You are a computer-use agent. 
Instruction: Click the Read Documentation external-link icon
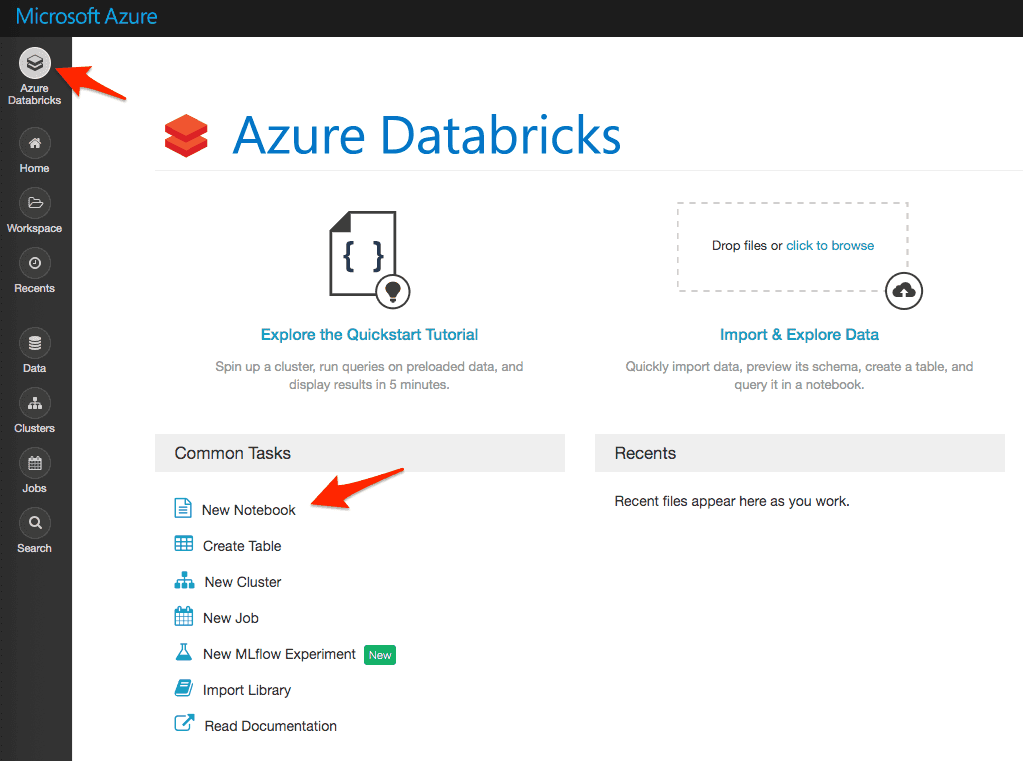183,723
